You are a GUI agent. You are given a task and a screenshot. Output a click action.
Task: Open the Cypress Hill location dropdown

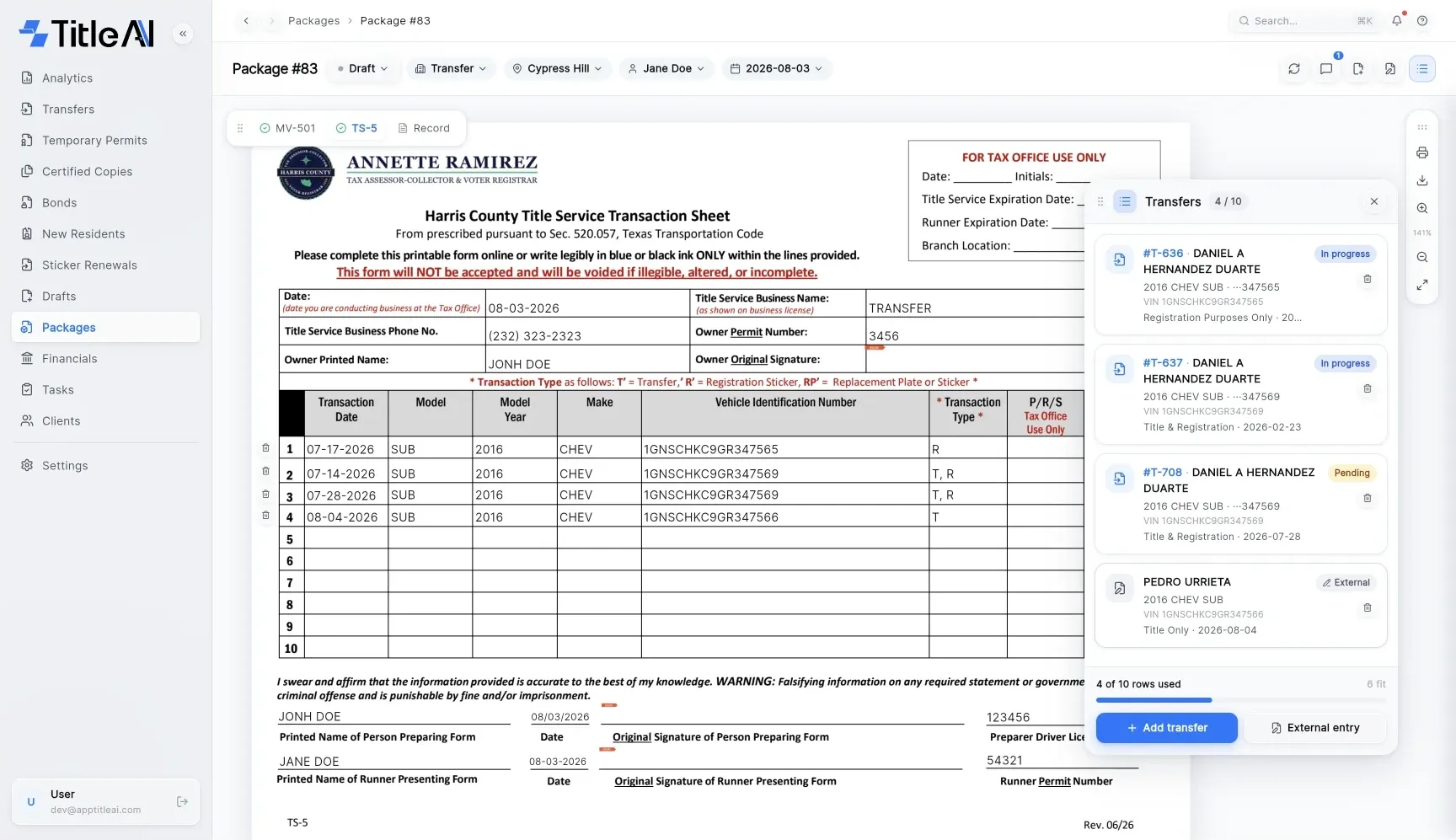557,69
